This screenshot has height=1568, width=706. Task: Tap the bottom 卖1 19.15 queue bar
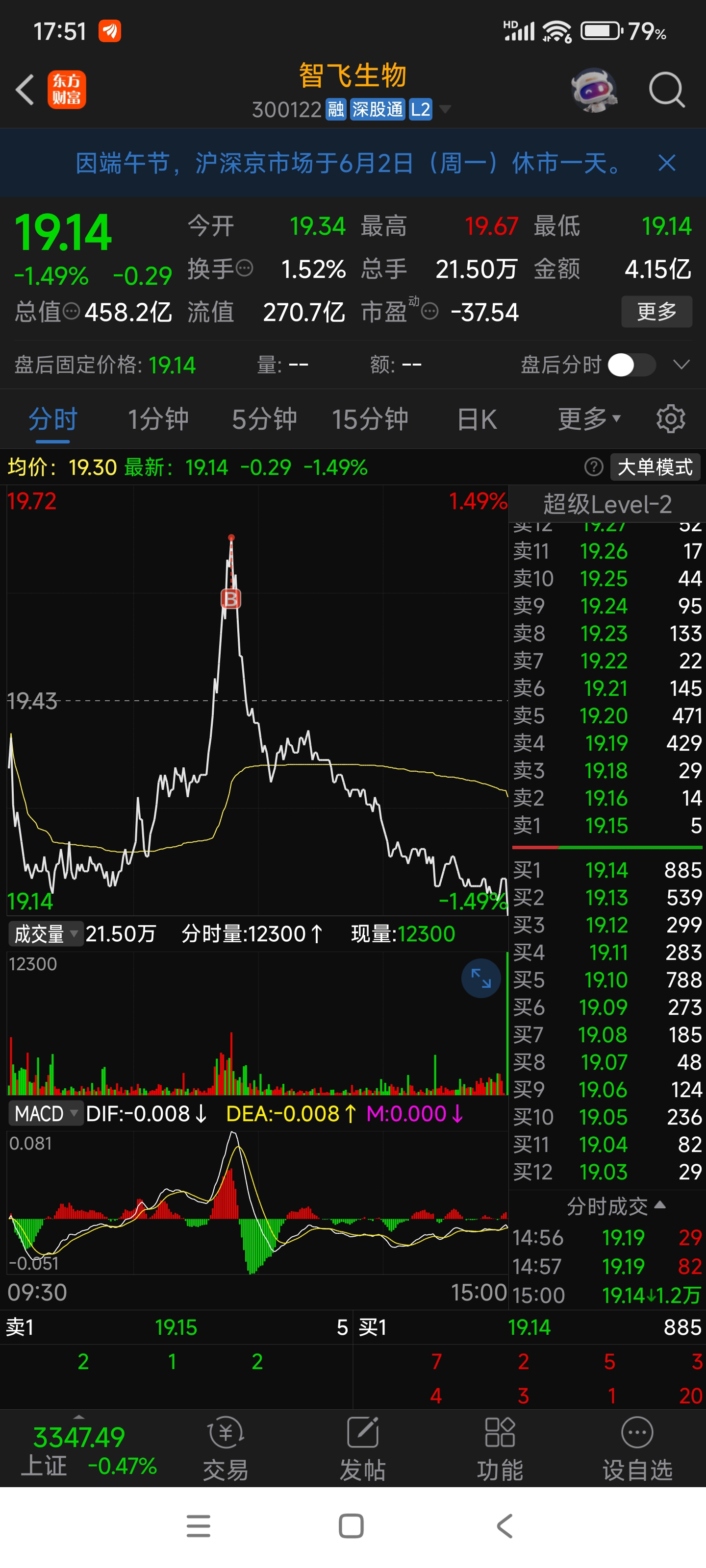point(176,1327)
